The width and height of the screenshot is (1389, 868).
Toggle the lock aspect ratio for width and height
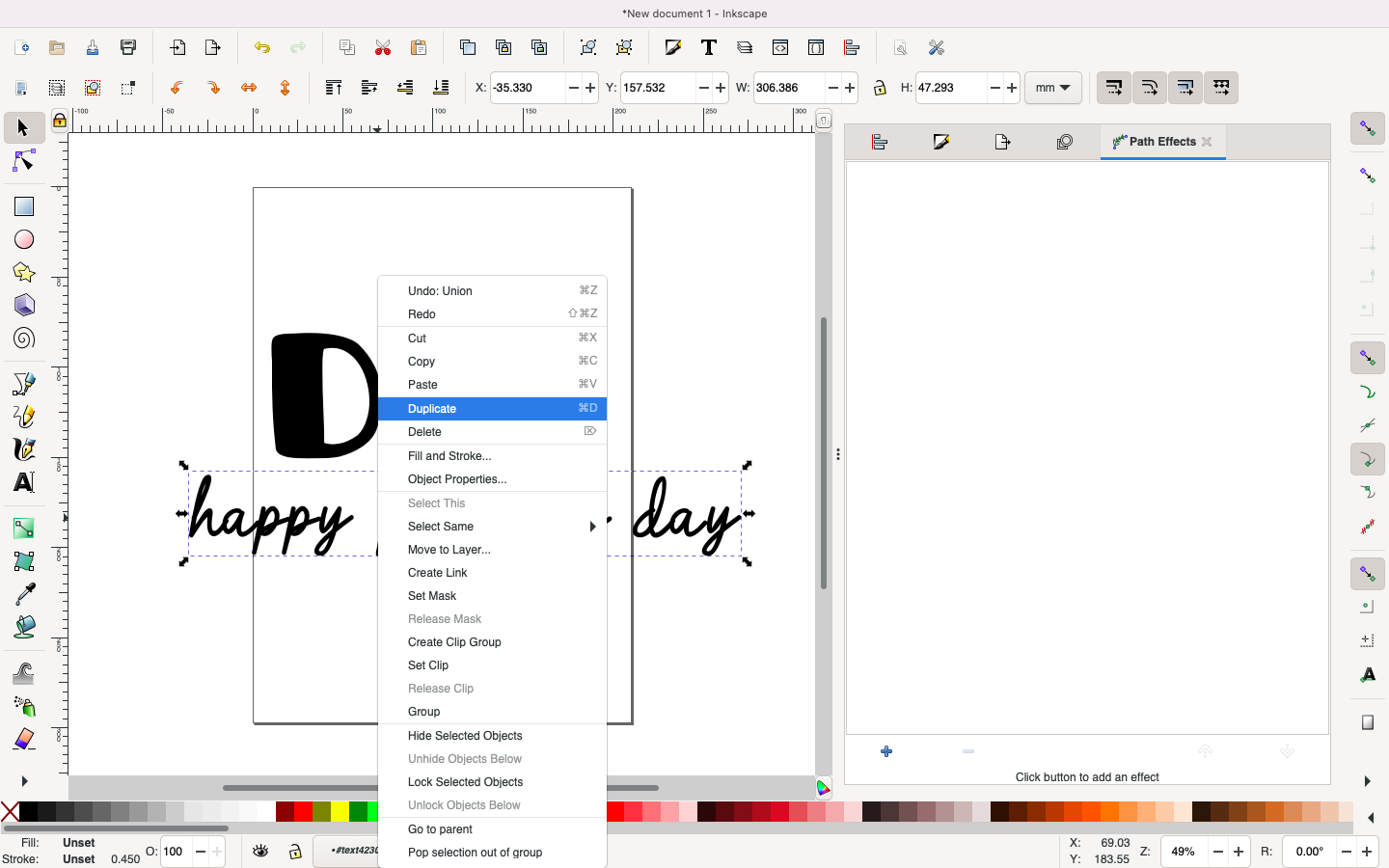(x=881, y=88)
